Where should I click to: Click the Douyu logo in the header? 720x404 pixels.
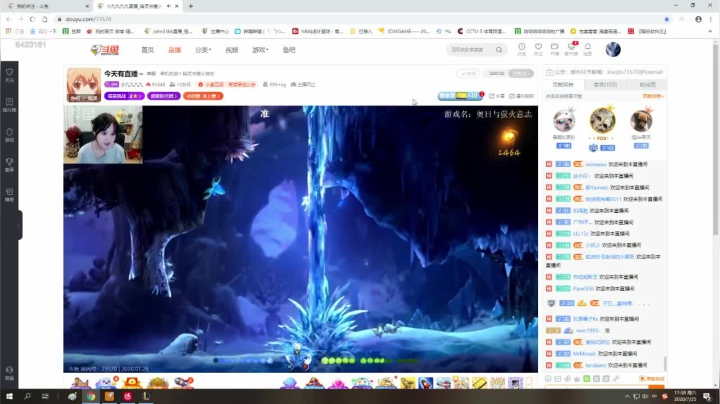[x=105, y=50]
